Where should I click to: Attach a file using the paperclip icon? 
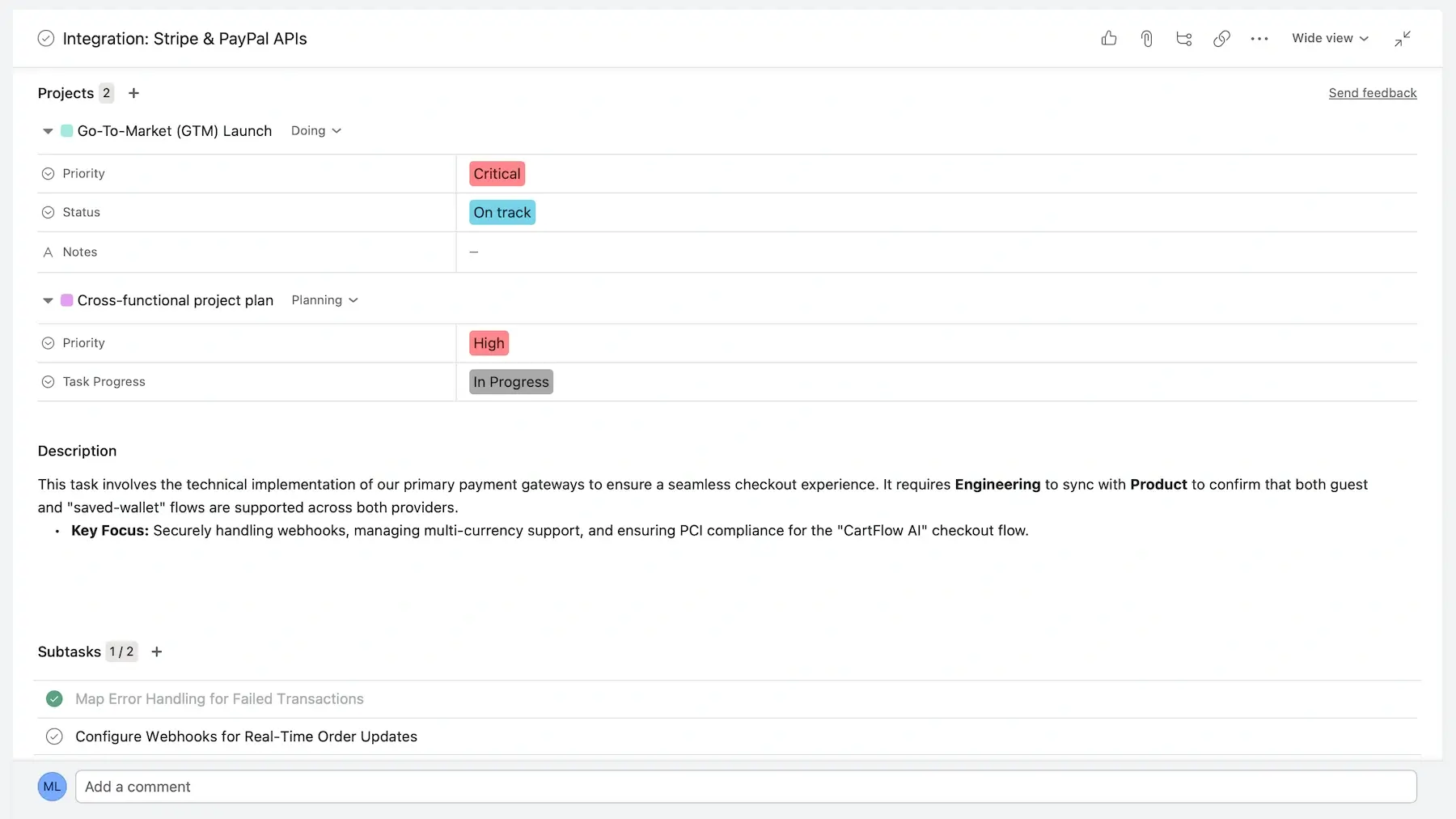(1146, 38)
